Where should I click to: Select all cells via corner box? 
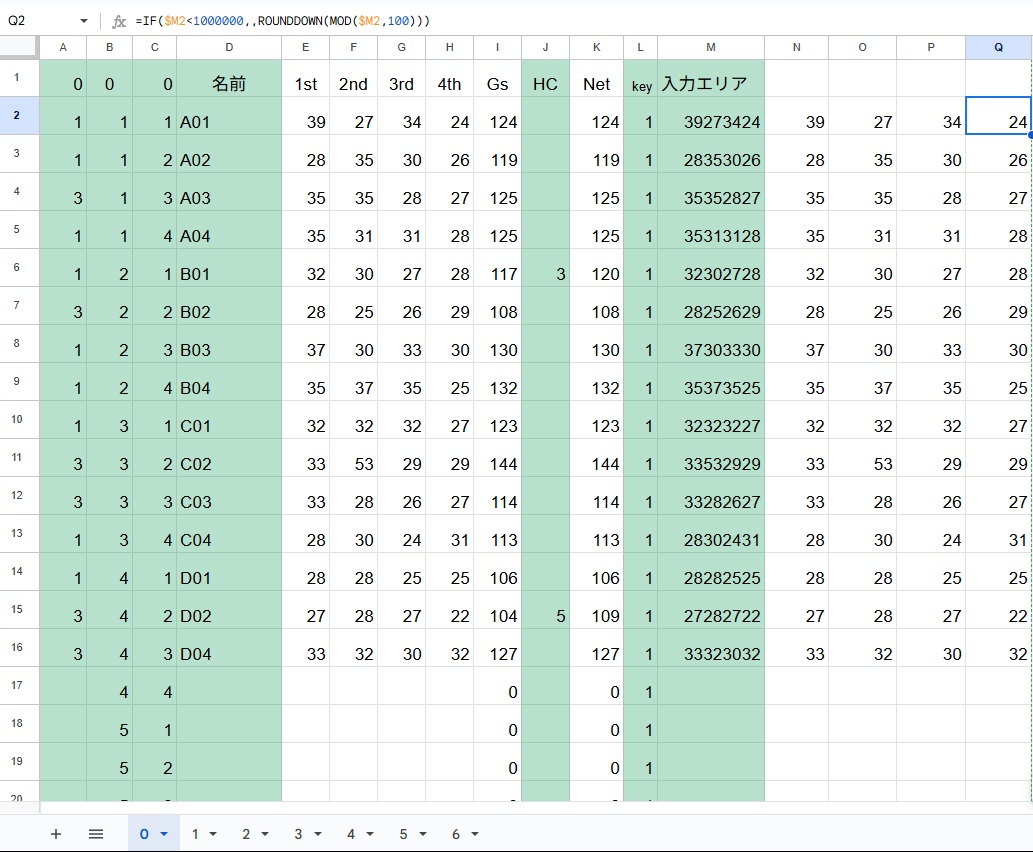(19, 47)
